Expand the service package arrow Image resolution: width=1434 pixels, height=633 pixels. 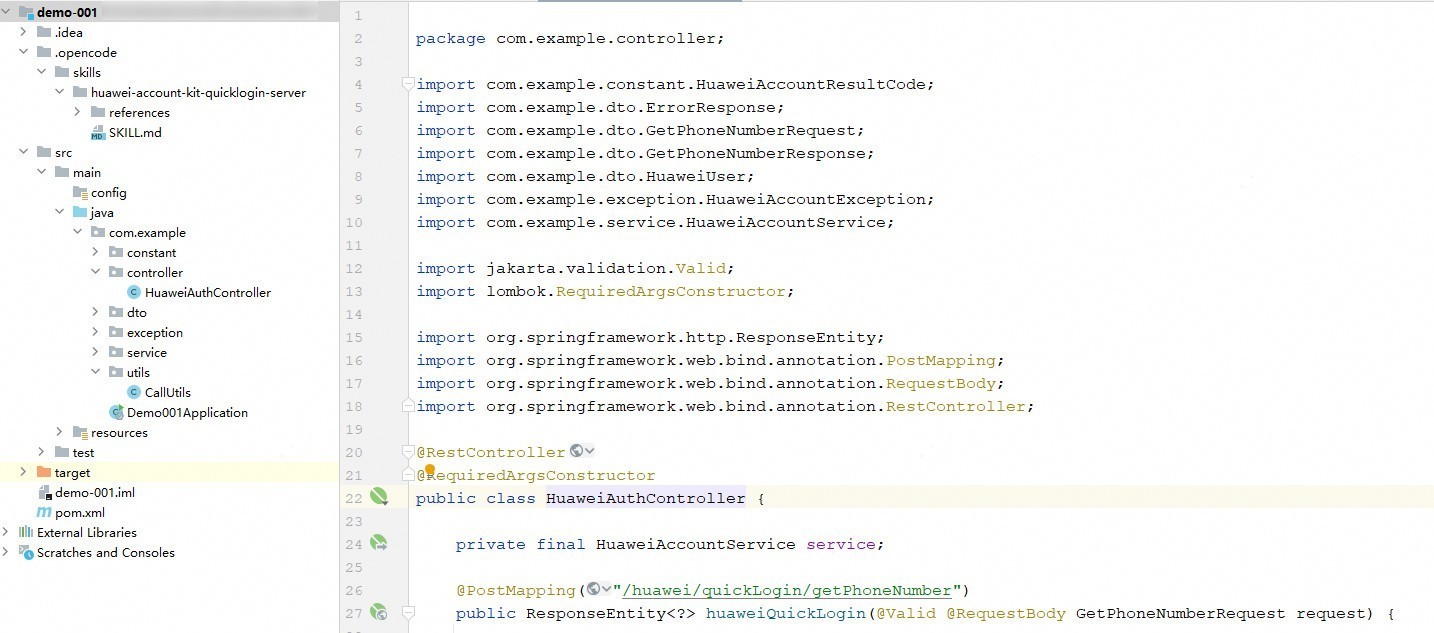tap(96, 352)
